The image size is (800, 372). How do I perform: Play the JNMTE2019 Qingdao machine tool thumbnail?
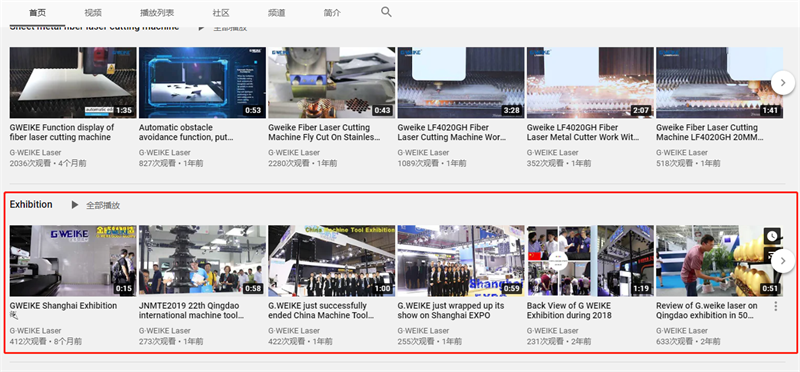203,261
